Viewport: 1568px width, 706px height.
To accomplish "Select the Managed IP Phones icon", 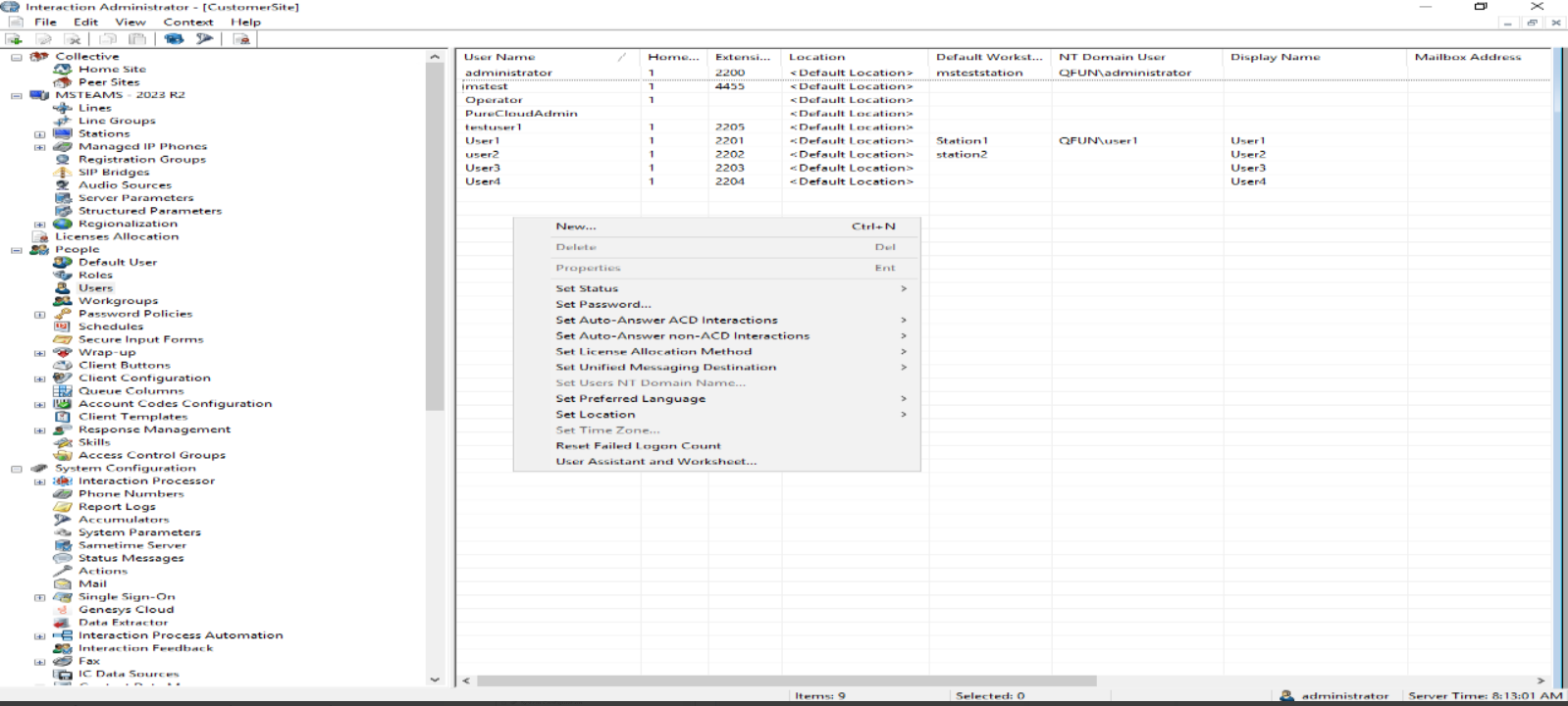I will 63,146.
